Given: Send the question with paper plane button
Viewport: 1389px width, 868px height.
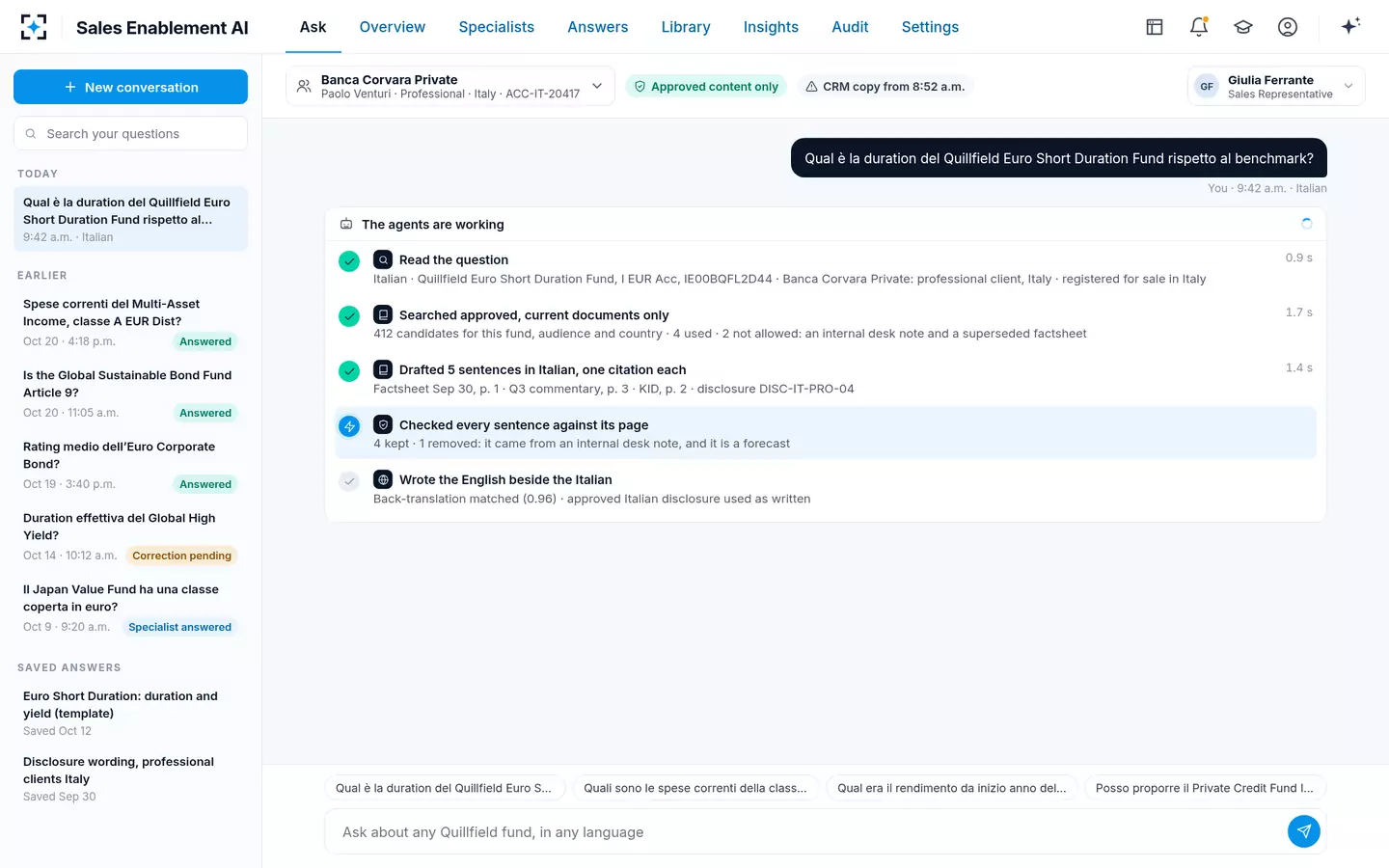Looking at the screenshot, I should click(1304, 831).
